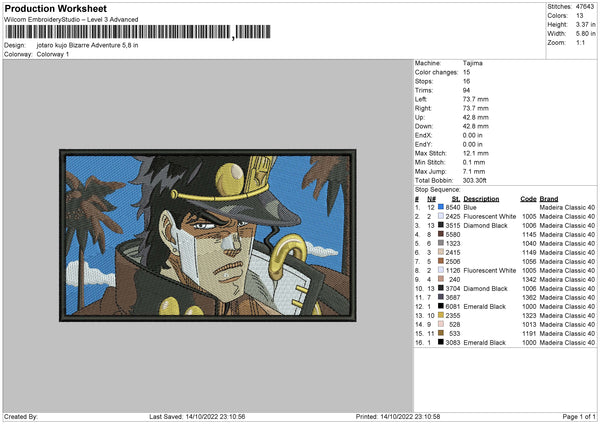Click the brown swatch beside stitch count 5580
The width and height of the screenshot is (600, 424).
[441, 234]
